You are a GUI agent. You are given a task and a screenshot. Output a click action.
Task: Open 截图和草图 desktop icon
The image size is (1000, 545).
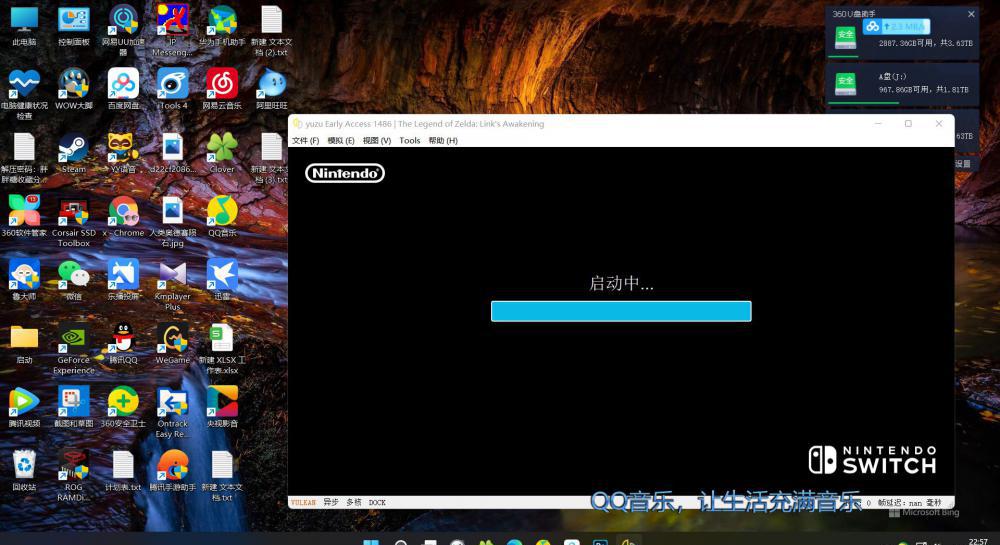pyautogui.click(x=73, y=407)
